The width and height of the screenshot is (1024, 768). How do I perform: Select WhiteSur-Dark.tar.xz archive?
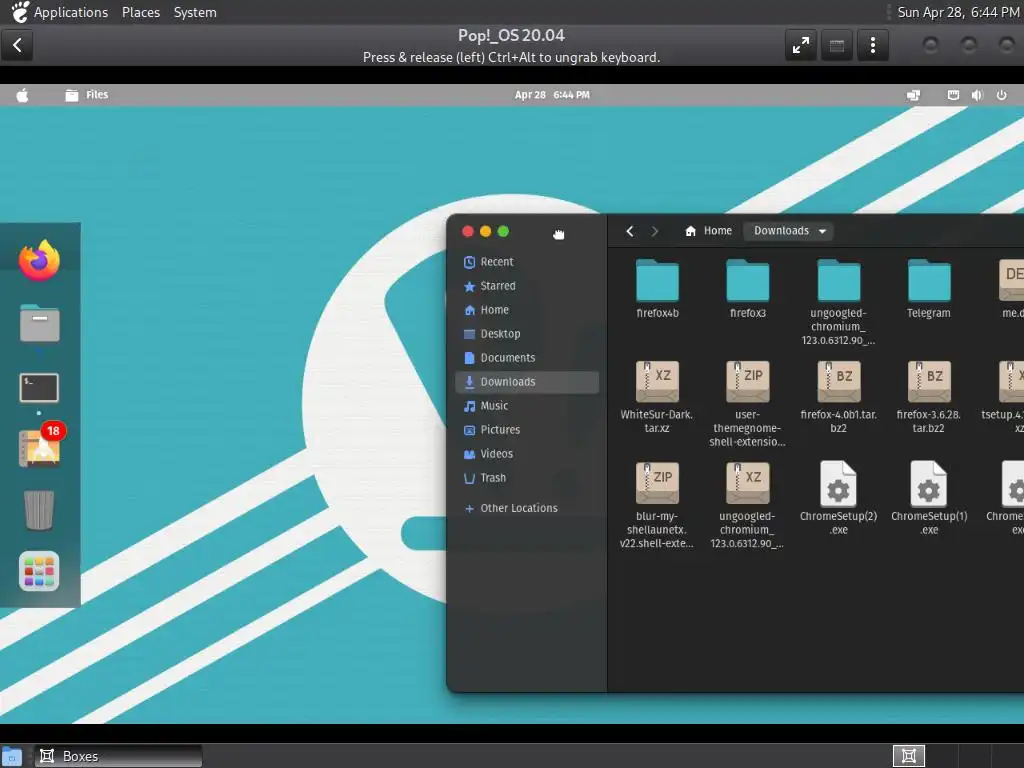click(x=657, y=396)
